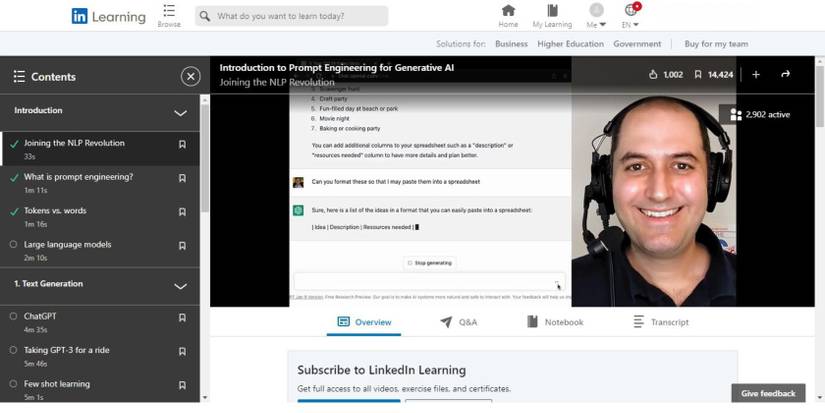Open My Learning book icon
The width and height of the screenshot is (825, 413).
(x=552, y=11)
